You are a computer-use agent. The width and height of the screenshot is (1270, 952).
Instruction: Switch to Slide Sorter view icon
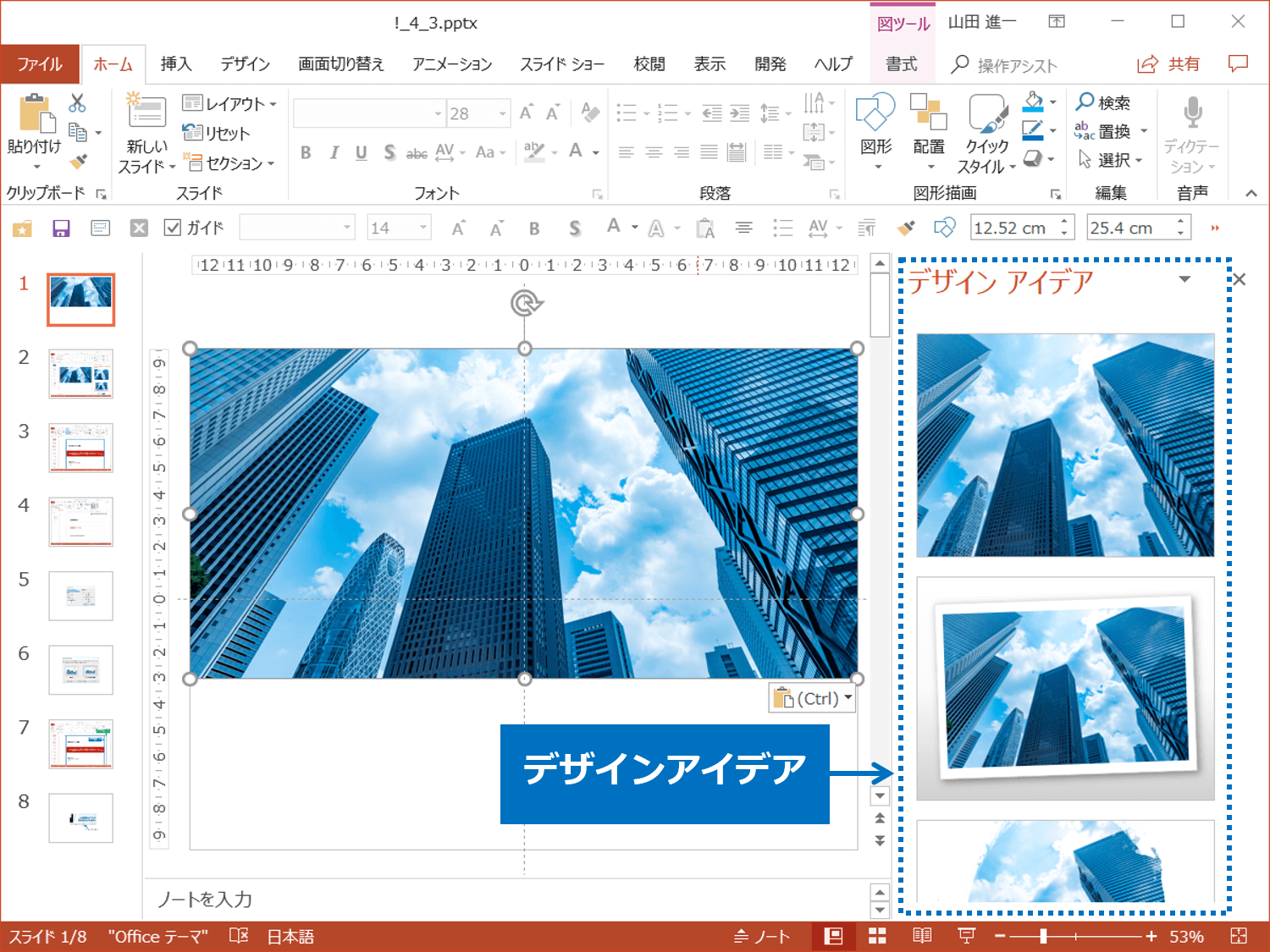click(877, 936)
